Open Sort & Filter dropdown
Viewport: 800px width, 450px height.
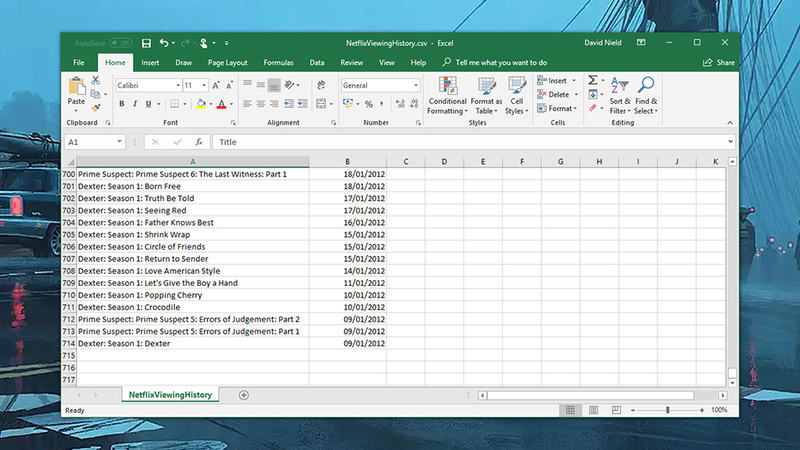point(620,95)
